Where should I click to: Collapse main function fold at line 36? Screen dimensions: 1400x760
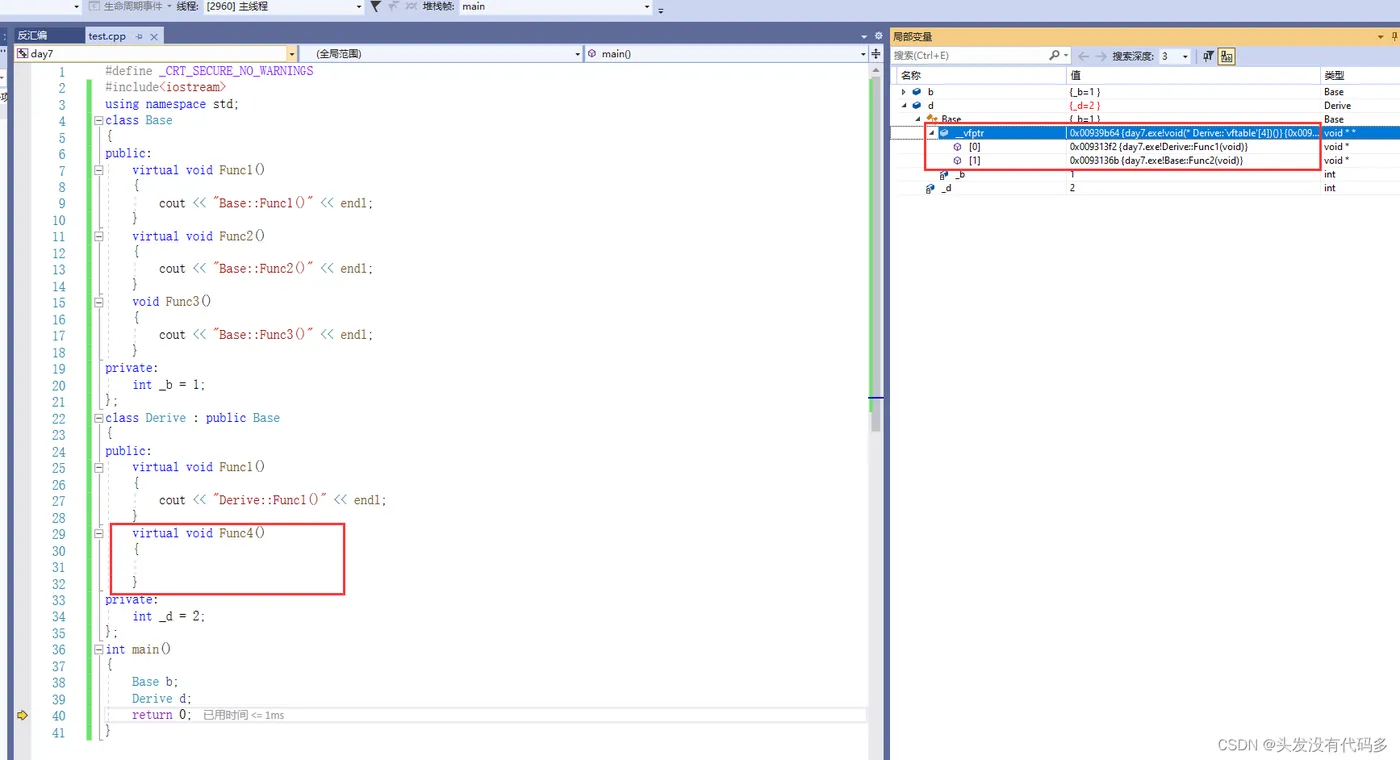[99, 649]
